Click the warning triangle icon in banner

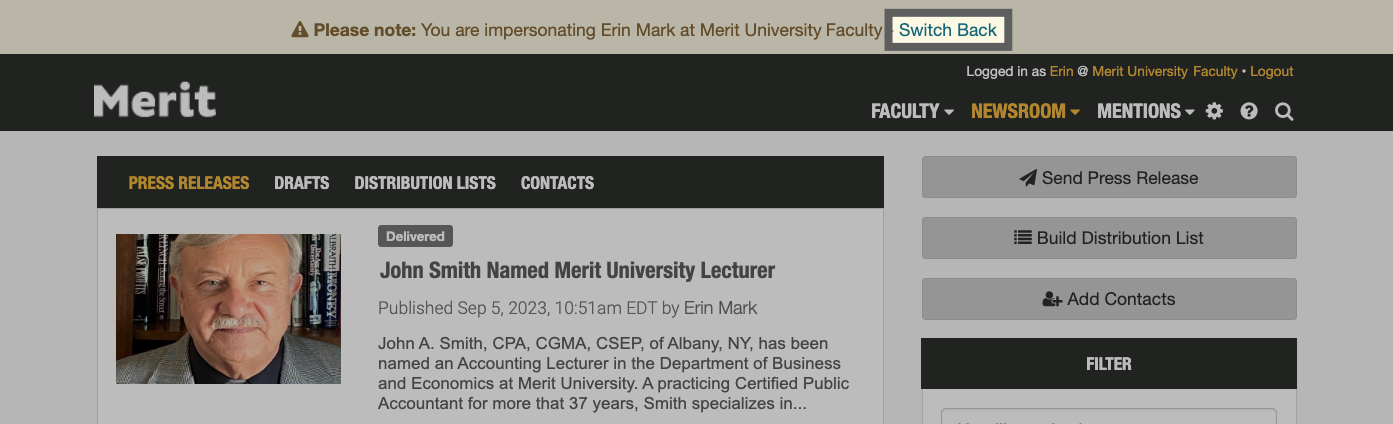coord(299,30)
